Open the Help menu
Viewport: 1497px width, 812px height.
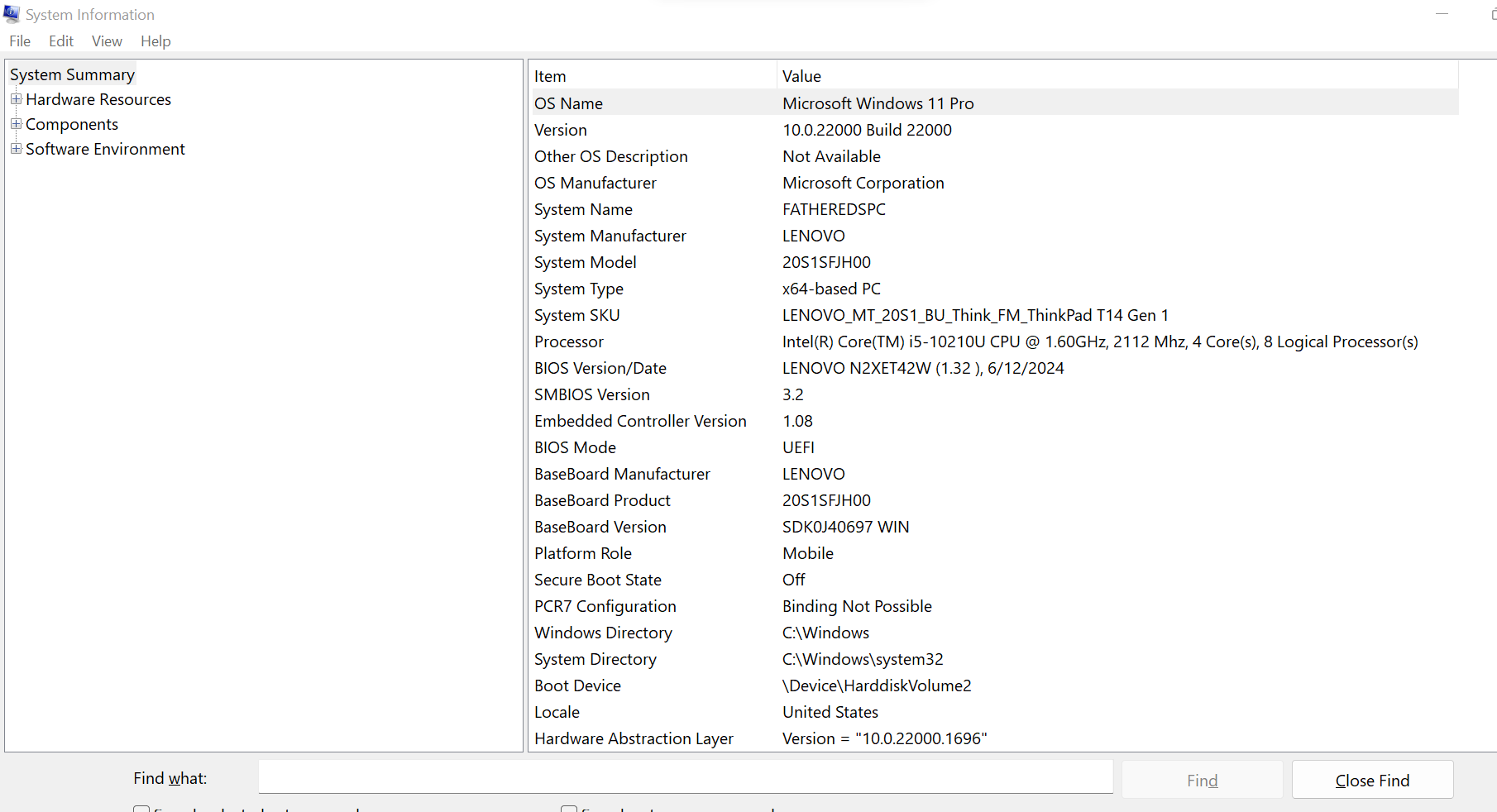coord(155,41)
